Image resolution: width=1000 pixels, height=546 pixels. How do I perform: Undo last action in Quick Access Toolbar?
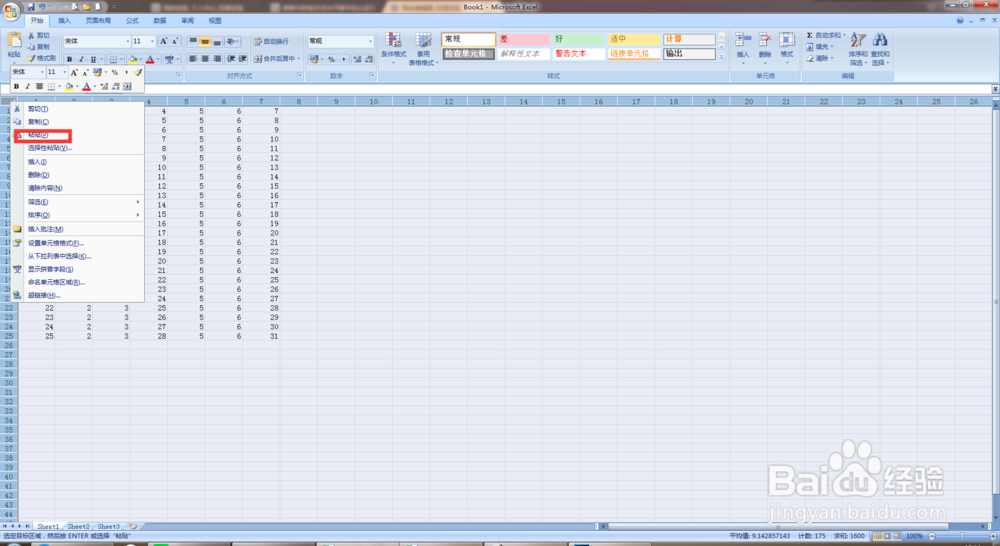tap(42, 6)
